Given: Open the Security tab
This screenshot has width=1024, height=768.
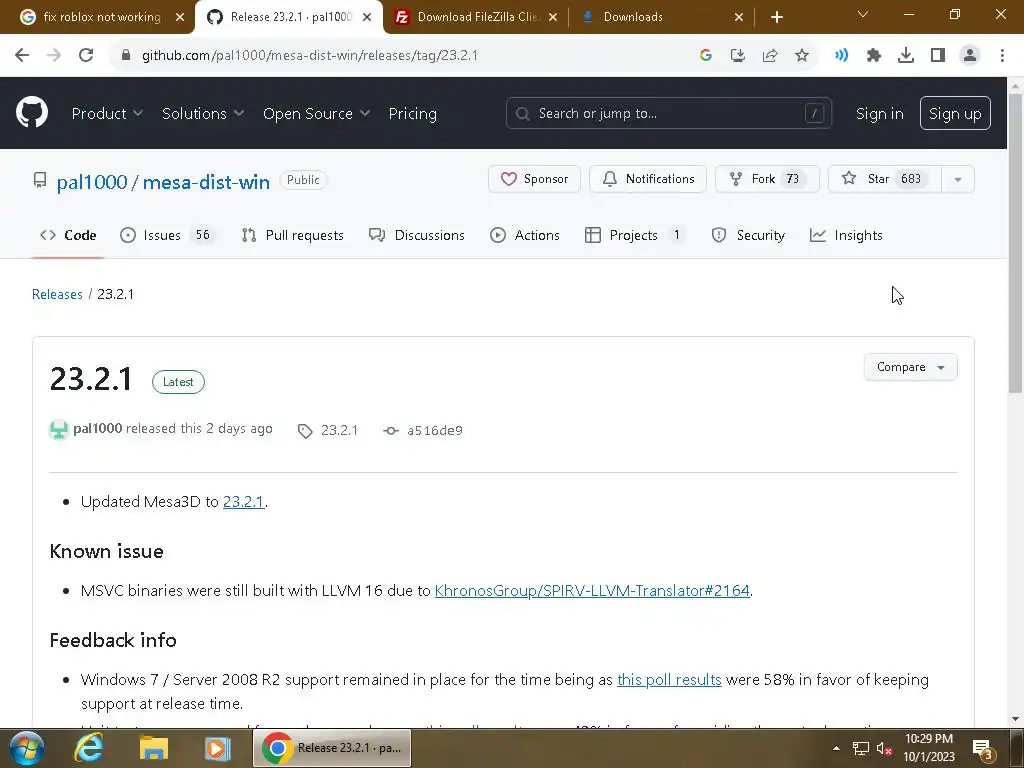Looking at the screenshot, I should click(x=748, y=235).
